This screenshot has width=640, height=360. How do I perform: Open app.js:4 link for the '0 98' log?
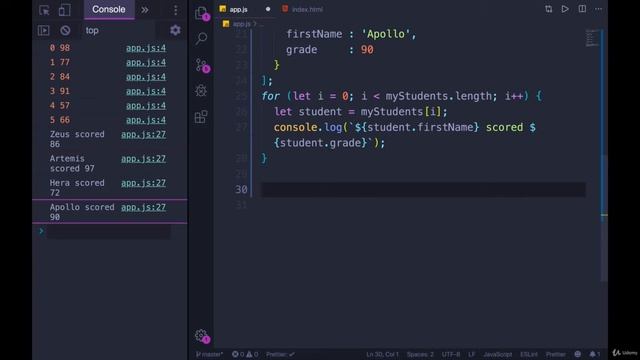[146, 48]
